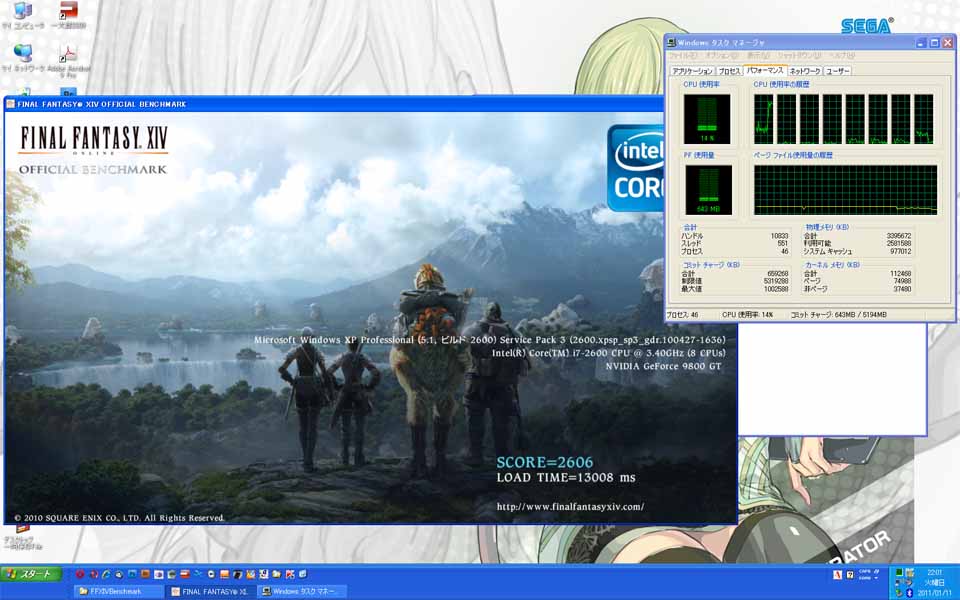Click status bar text プロセス: 46
960x600 pixels.
pyautogui.click(x=682, y=315)
